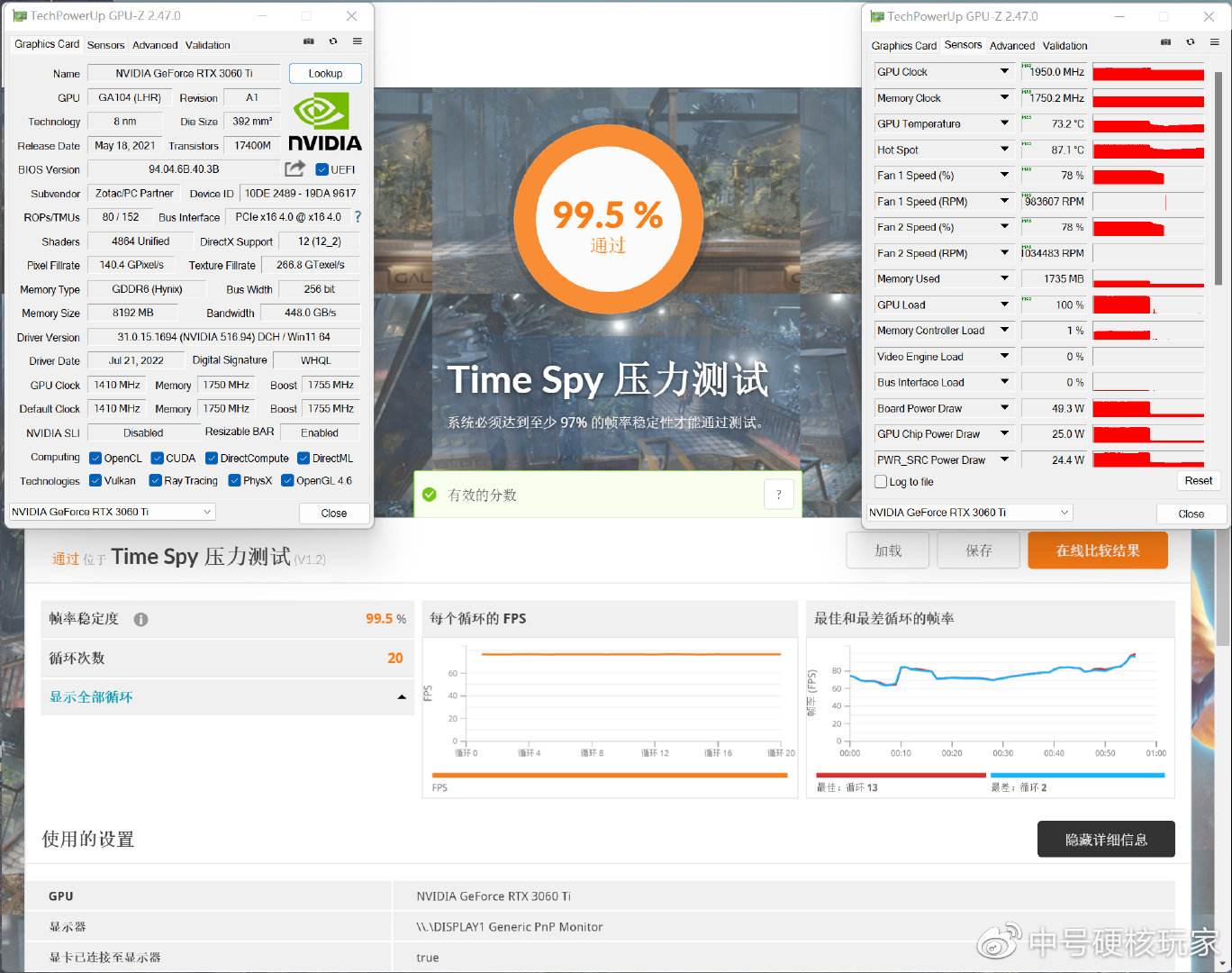Click GPU Temperature red sensor graph
The image size is (1232, 973).
(1148, 124)
